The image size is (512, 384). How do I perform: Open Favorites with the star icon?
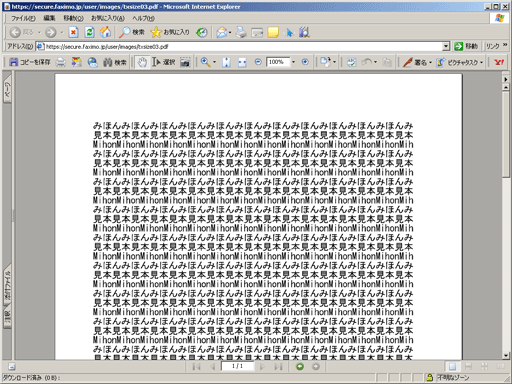click(x=170, y=32)
